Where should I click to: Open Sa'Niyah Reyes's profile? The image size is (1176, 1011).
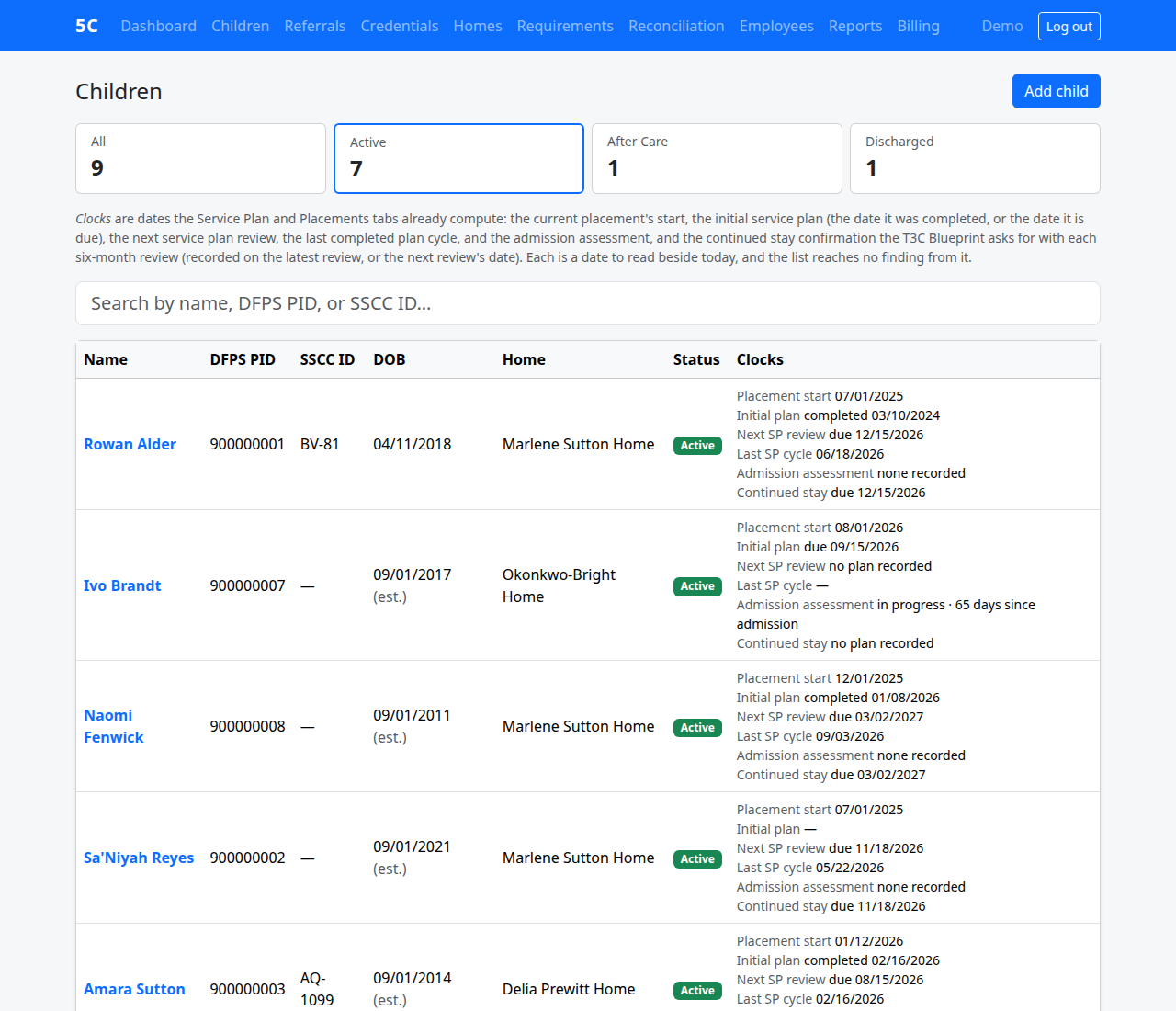(139, 858)
